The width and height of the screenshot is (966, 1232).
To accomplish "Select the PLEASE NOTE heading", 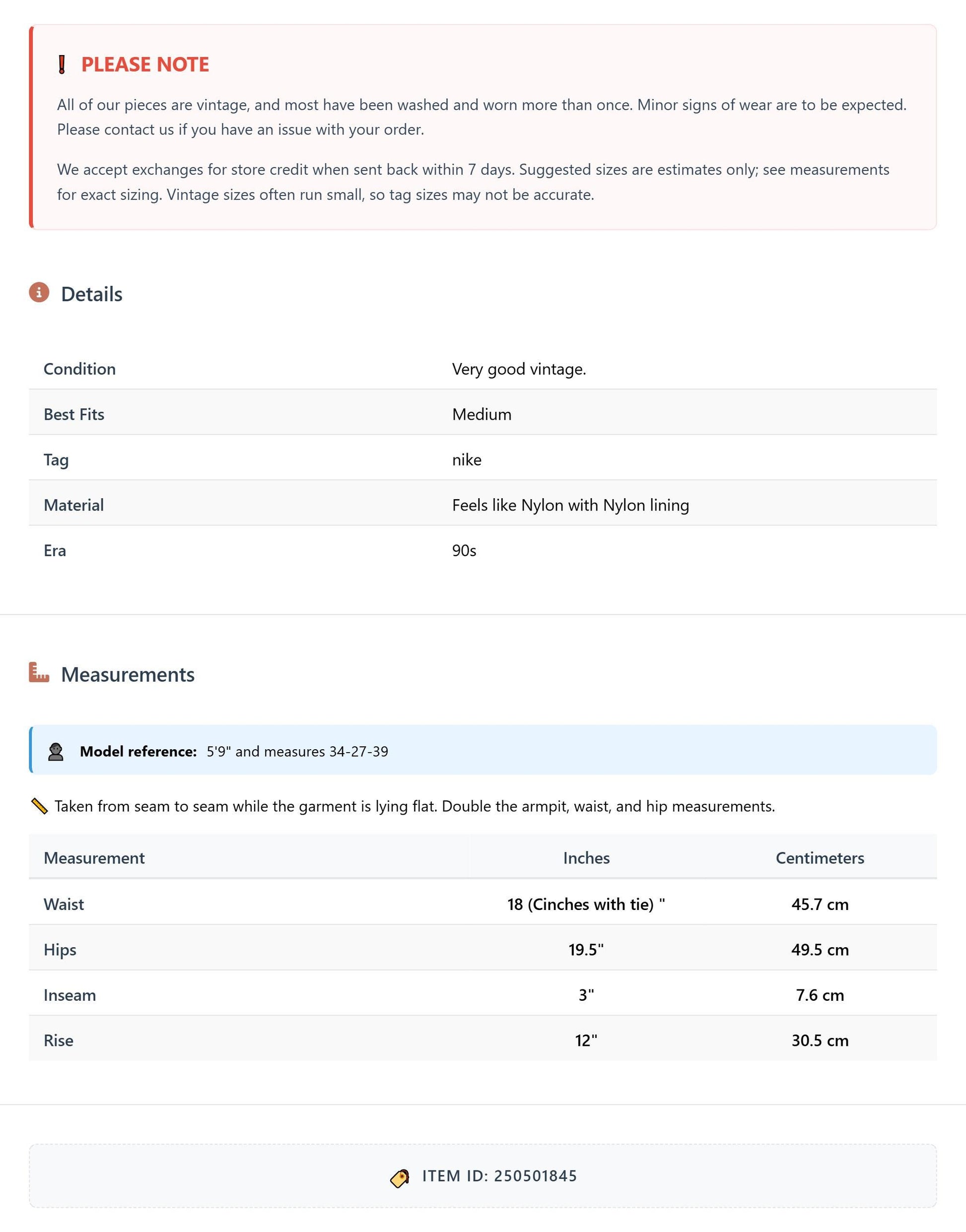I will click(145, 65).
